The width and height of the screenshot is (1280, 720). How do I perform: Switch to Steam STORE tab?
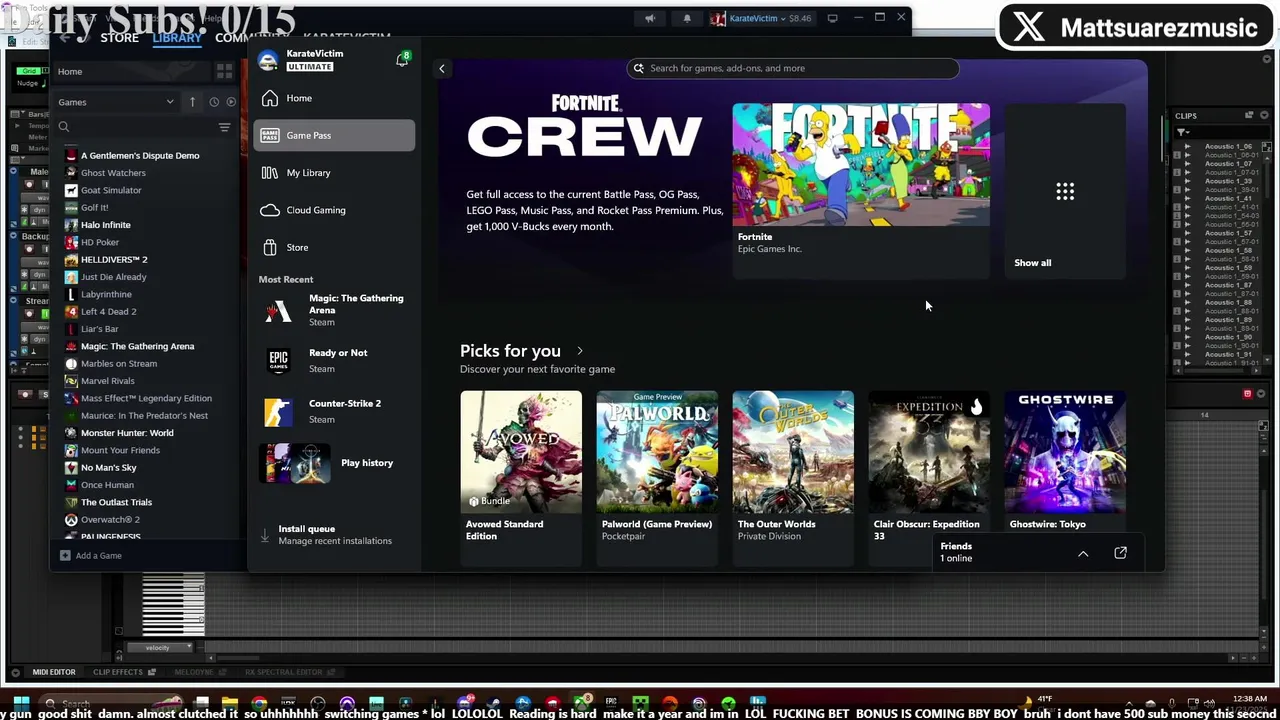pyautogui.click(x=119, y=38)
